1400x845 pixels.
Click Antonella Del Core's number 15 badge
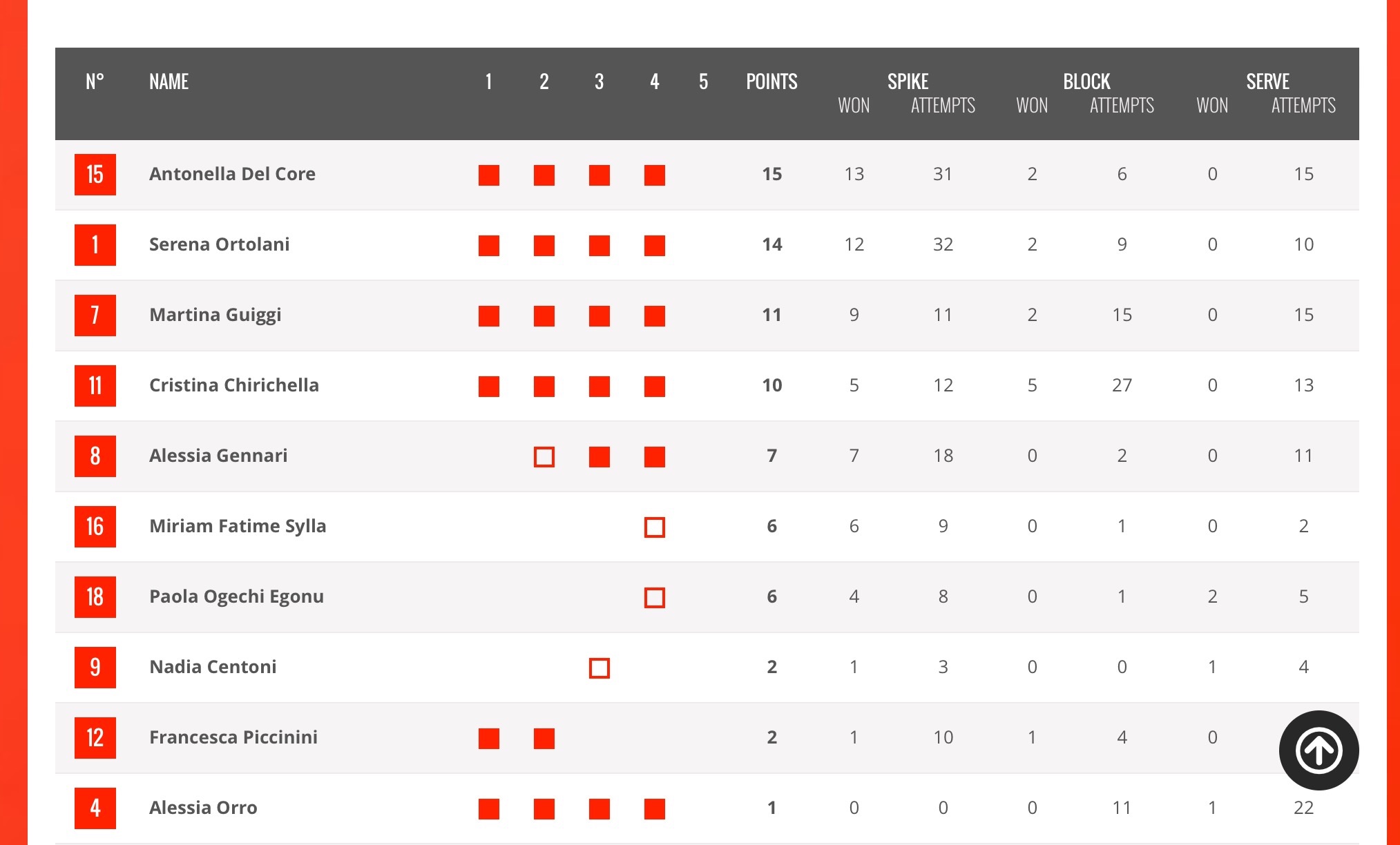(x=95, y=175)
